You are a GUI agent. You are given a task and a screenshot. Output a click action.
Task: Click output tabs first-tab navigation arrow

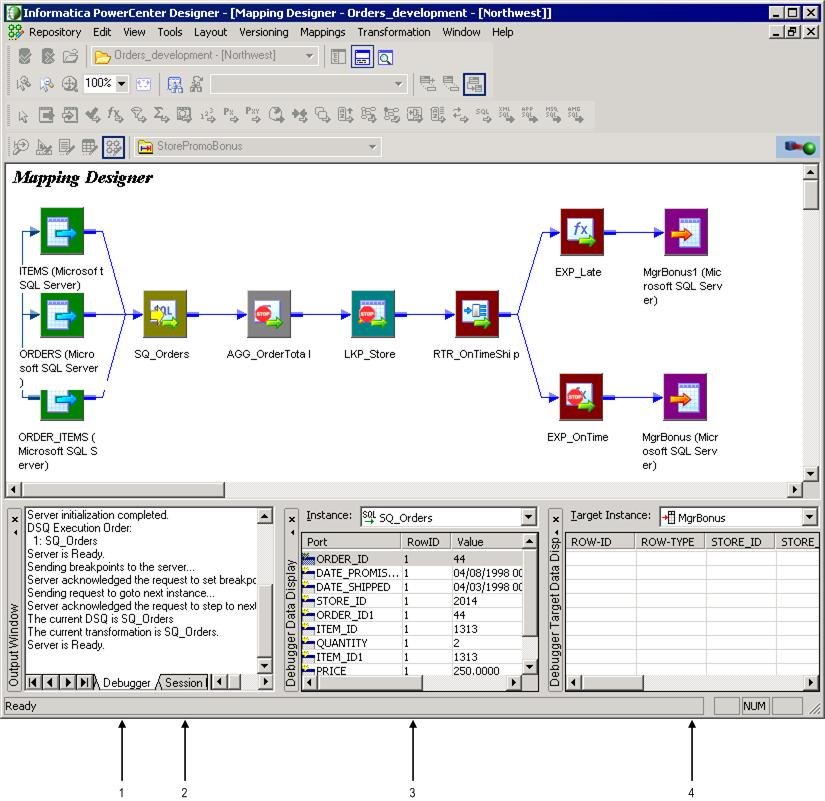[33, 683]
